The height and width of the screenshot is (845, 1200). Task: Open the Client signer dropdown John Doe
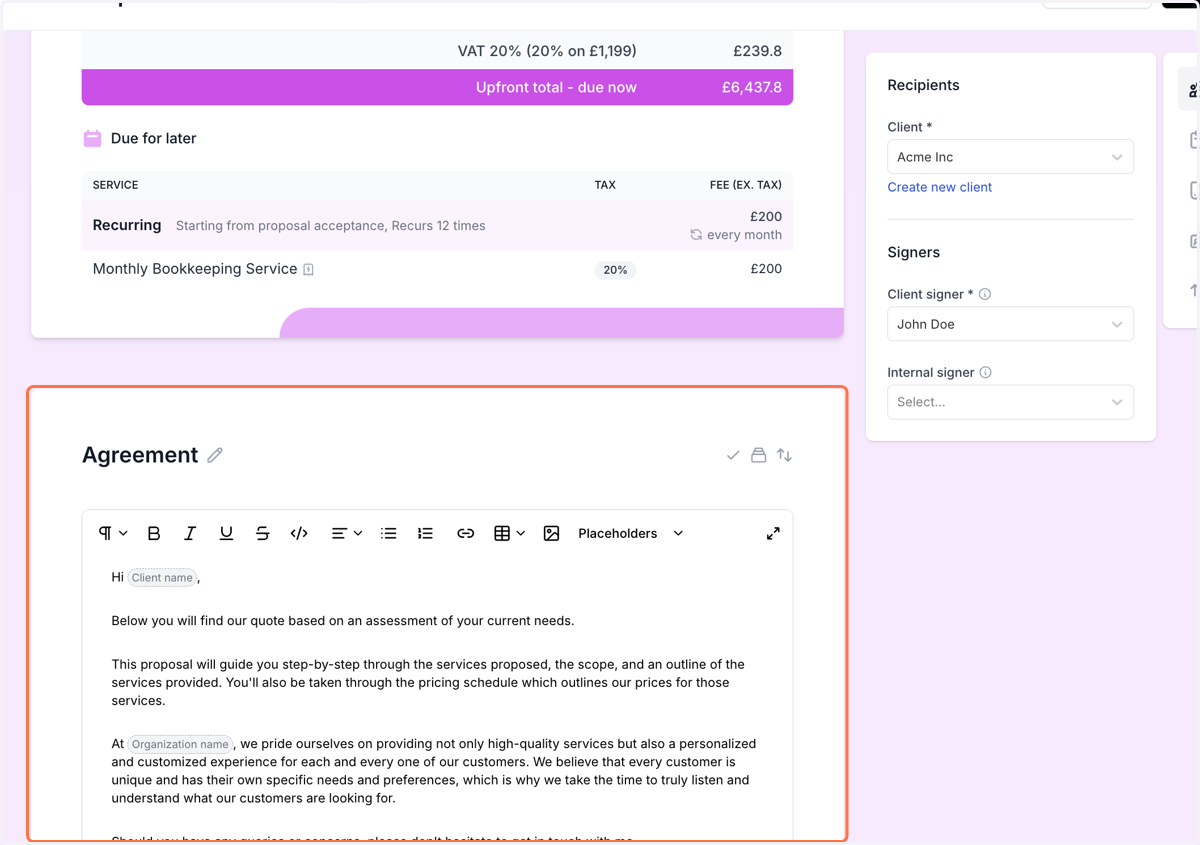(1010, 324)
